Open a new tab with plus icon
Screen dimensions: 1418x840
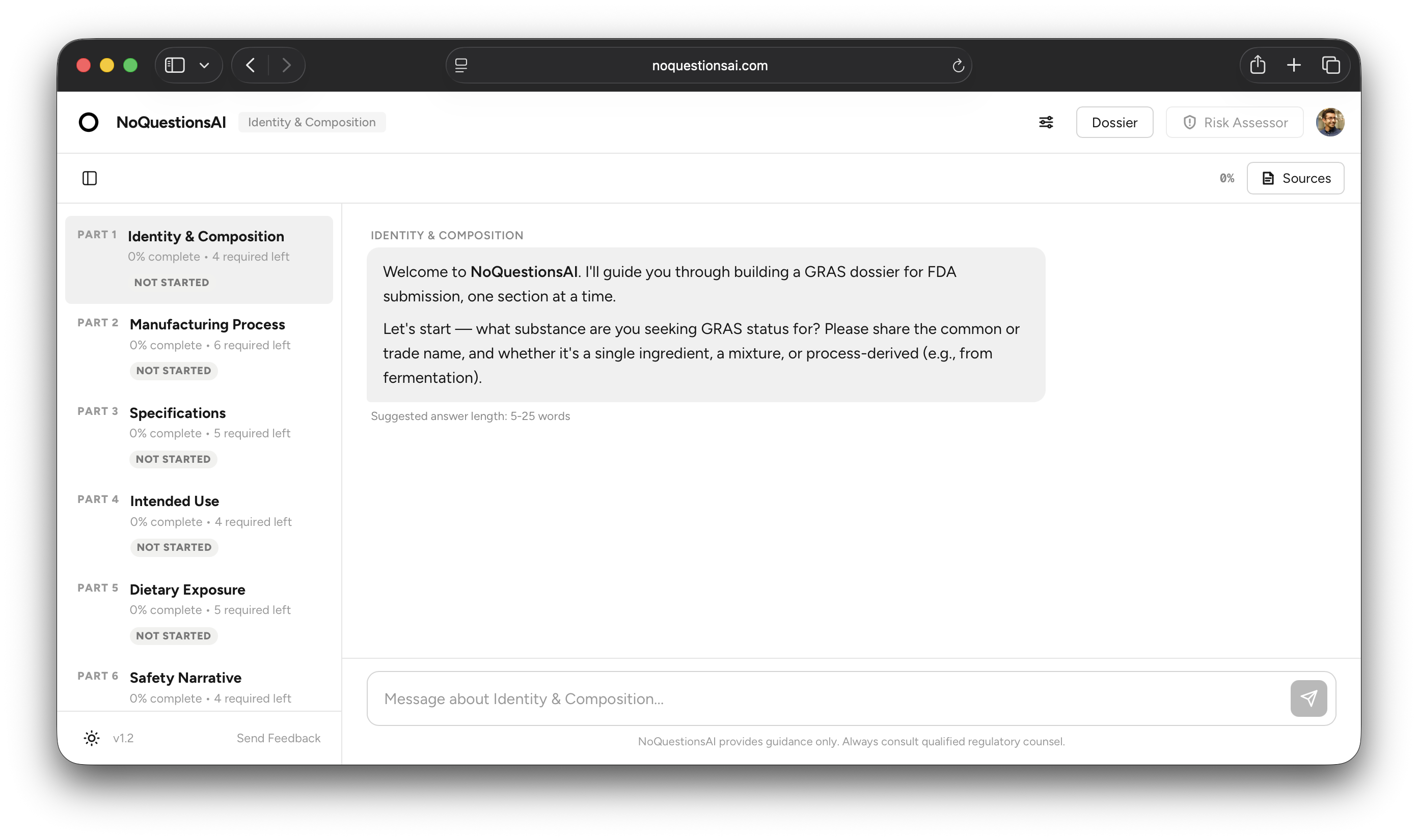pos(1293,65)
